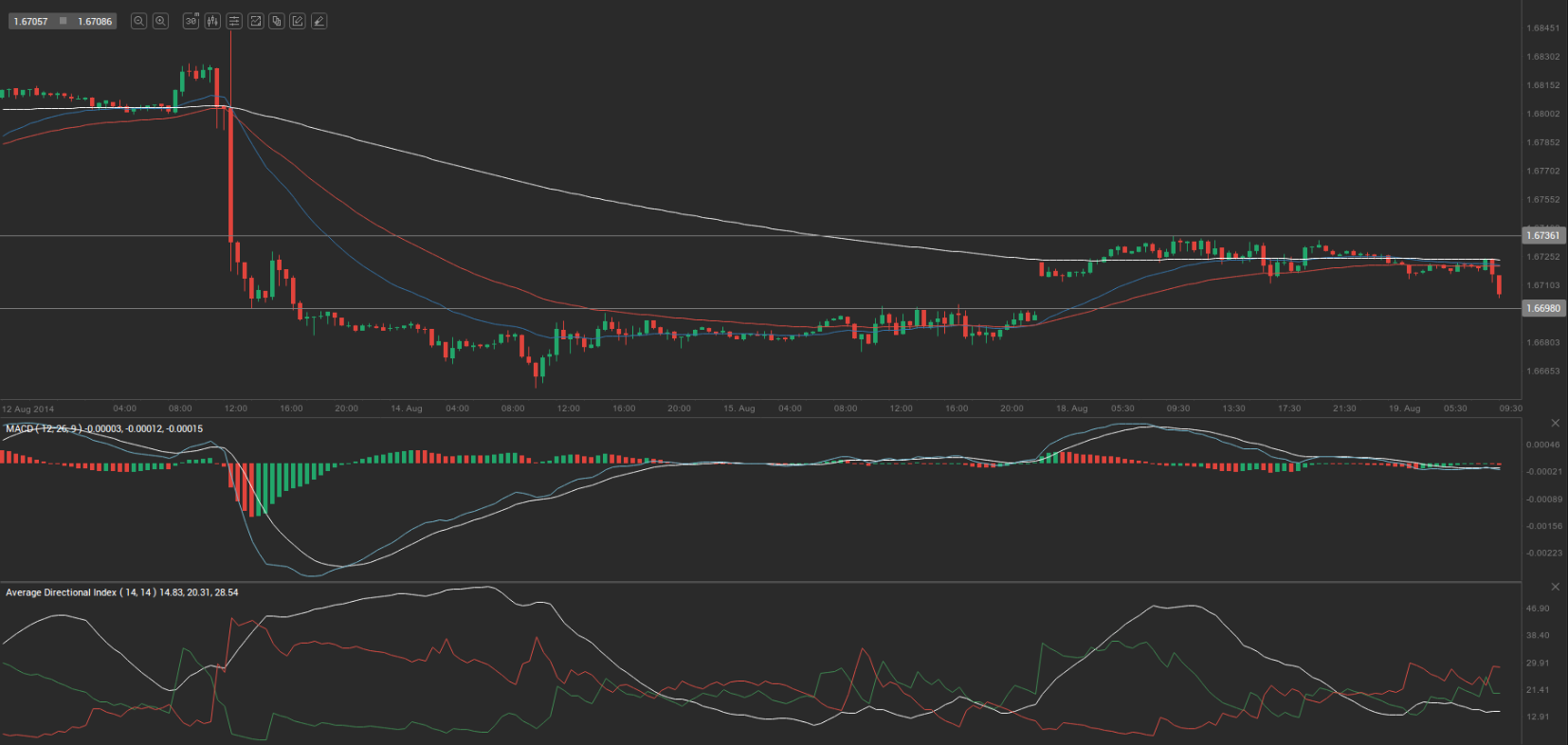
Task: Select the 1.66980 price level marker
Action: [x=1542, y=308]
